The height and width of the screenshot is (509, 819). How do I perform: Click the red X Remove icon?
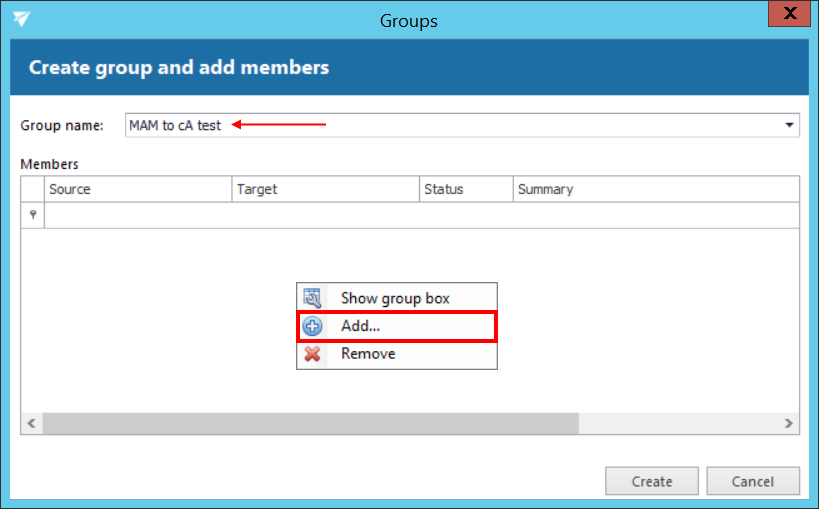tap(312, 354)
